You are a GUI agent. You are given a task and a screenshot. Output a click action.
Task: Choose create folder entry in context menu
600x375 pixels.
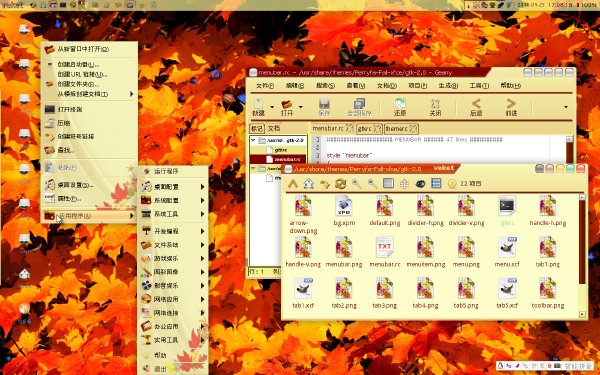[89, 84]
